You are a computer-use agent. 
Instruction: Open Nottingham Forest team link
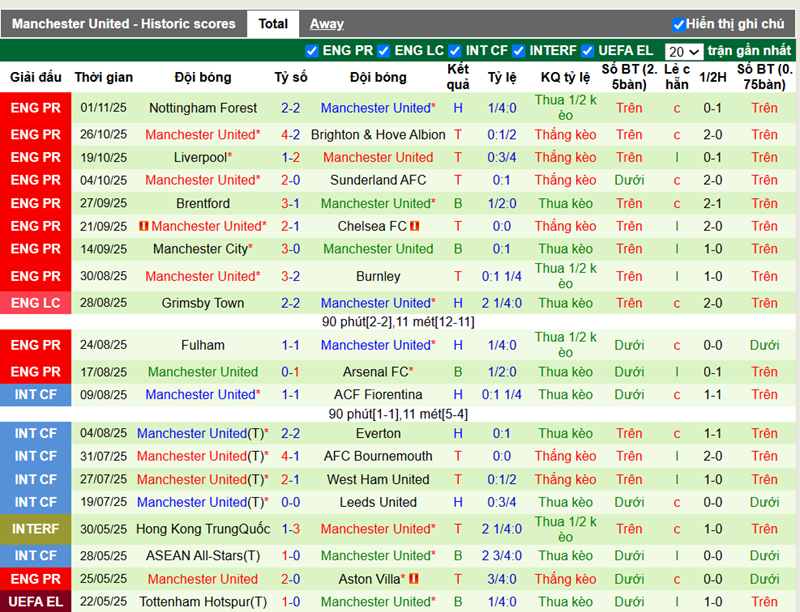[x=203, y=108]
